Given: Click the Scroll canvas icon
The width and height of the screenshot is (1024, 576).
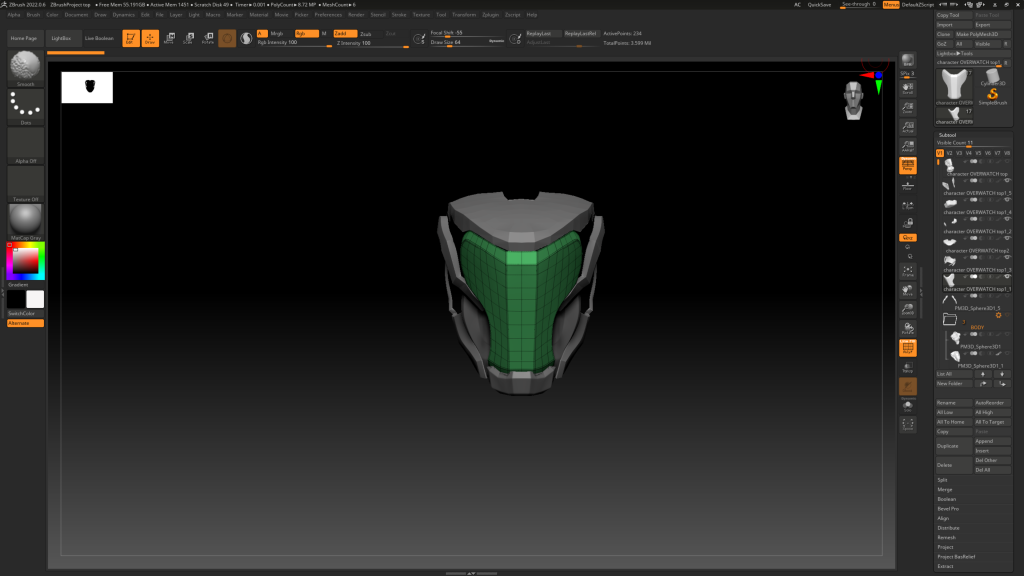Looking at the screenshot, I should coord(908,88).
